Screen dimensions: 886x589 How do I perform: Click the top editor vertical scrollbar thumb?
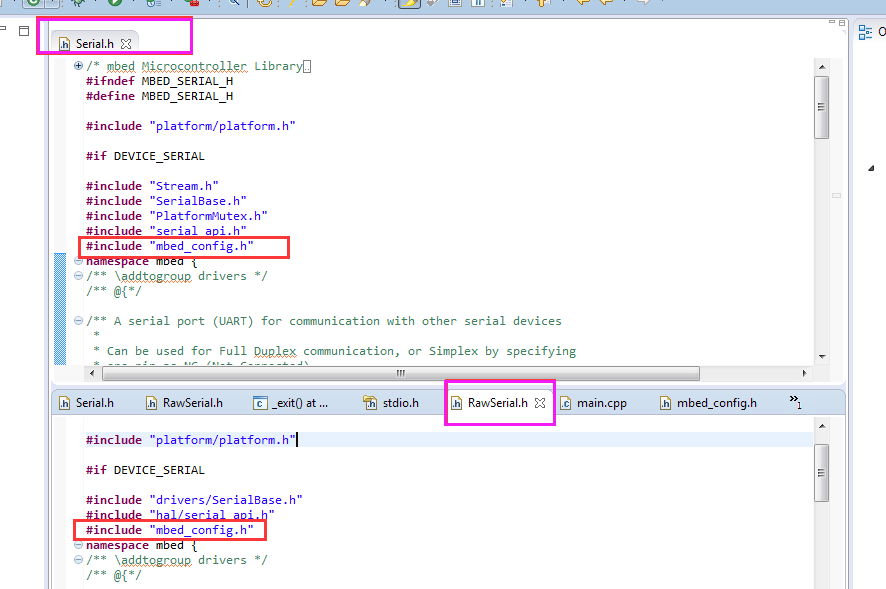point(822,107)
